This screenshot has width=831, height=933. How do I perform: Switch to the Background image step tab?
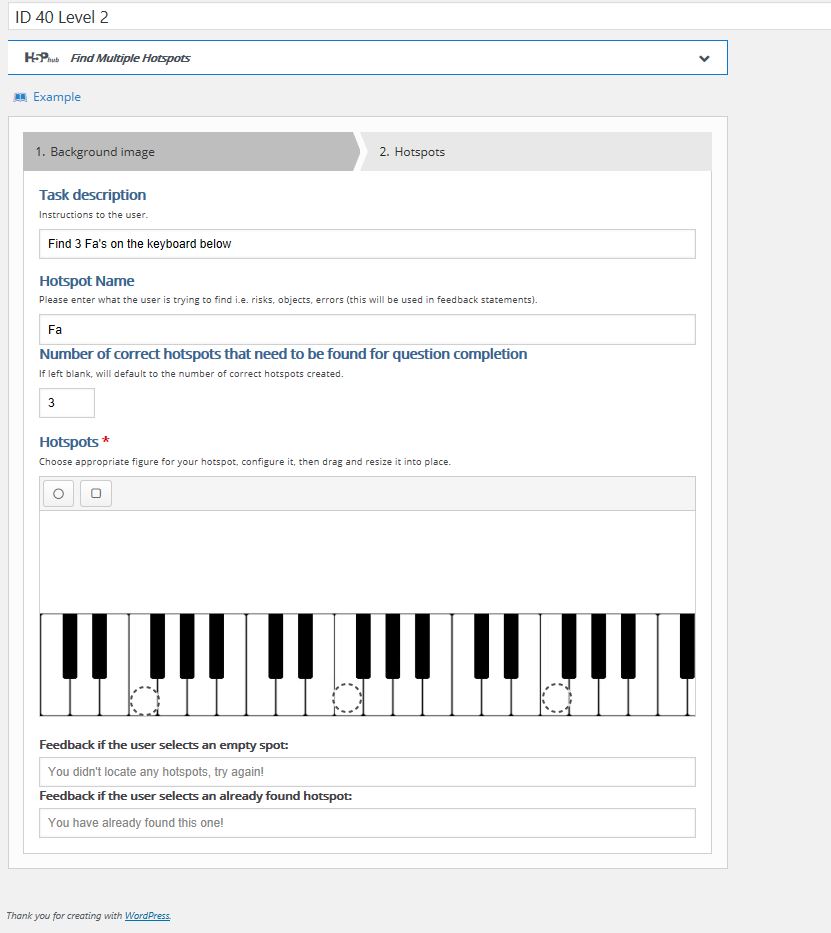point(192,152)
